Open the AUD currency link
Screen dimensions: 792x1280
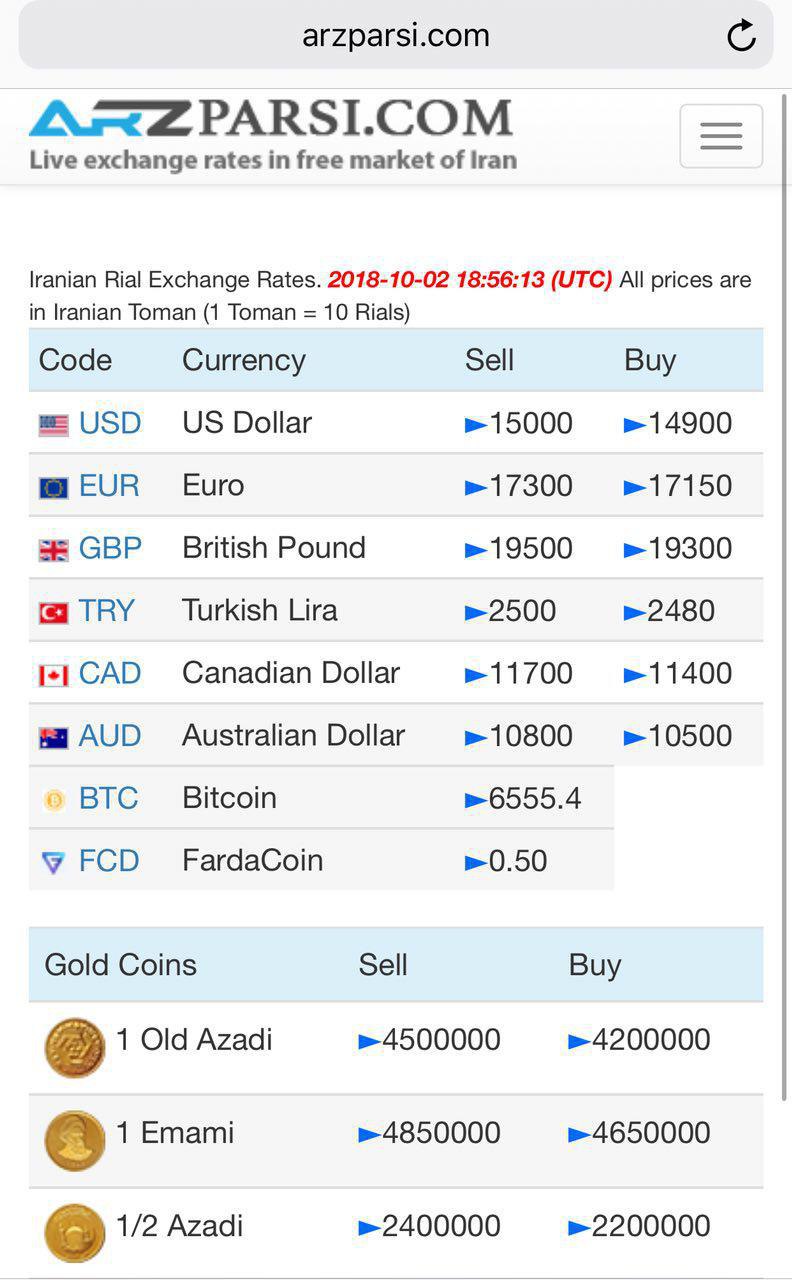(x=110, y=736)
